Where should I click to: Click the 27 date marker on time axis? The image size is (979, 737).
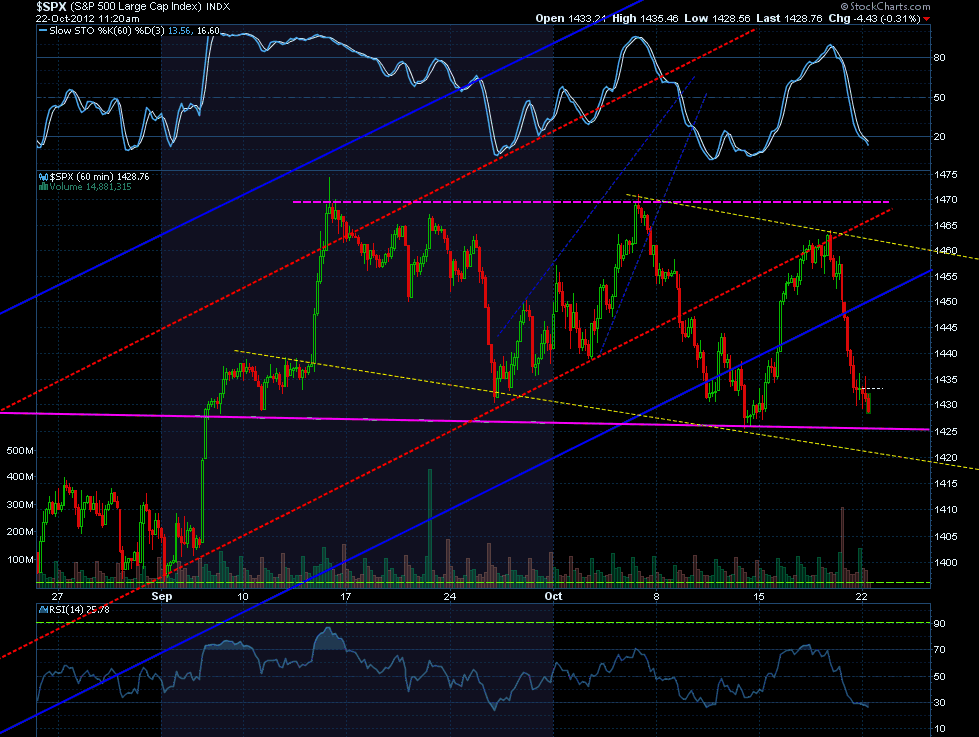[57, 596]
